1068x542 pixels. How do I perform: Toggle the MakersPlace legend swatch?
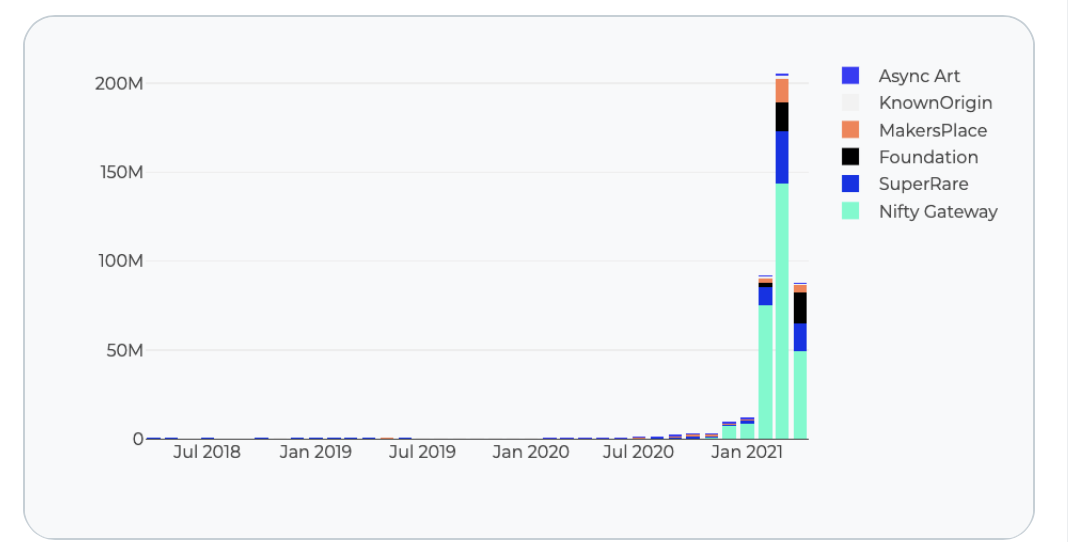(x=850, y=130)
